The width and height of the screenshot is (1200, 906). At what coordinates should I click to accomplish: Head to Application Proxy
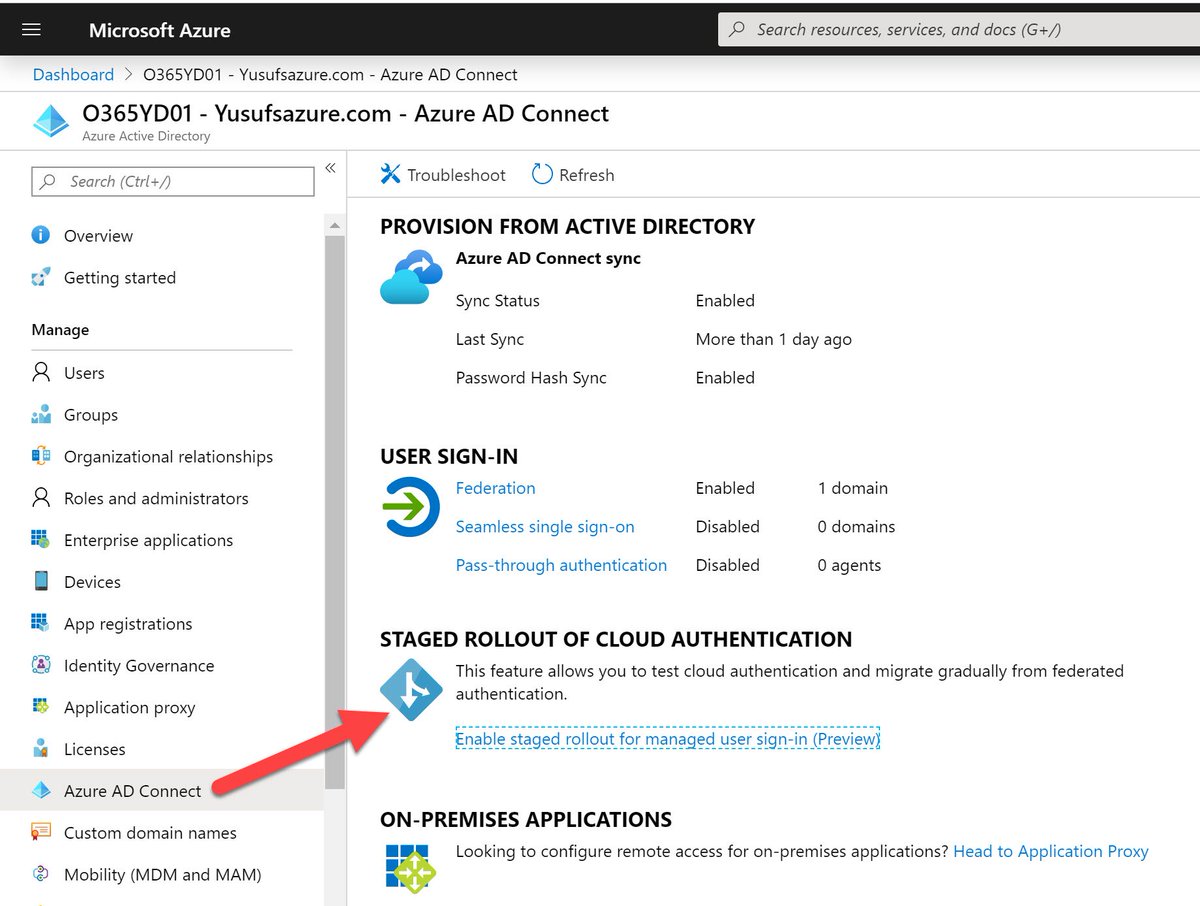click(x=1050, y=851)
